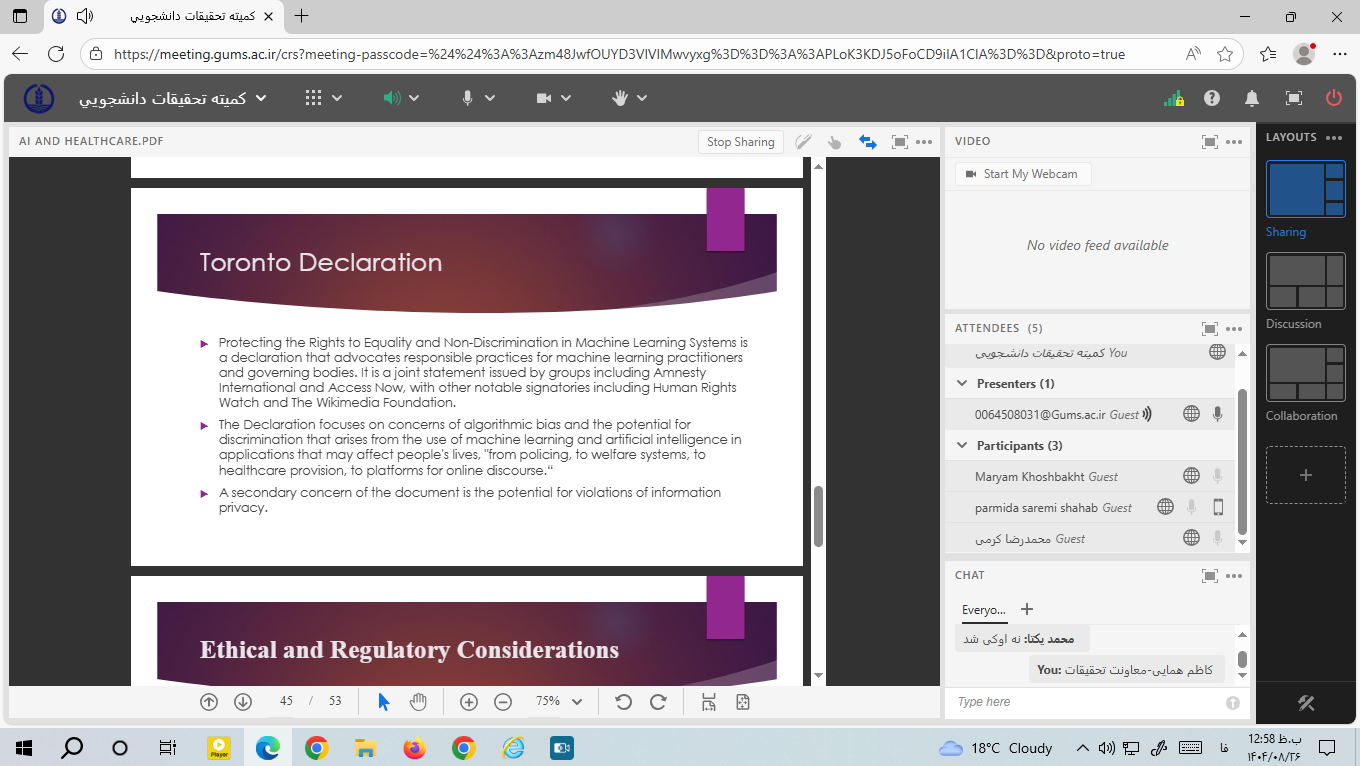Click the raise hand icon
The image size is (1360, 766).
(x=619, y=98)
